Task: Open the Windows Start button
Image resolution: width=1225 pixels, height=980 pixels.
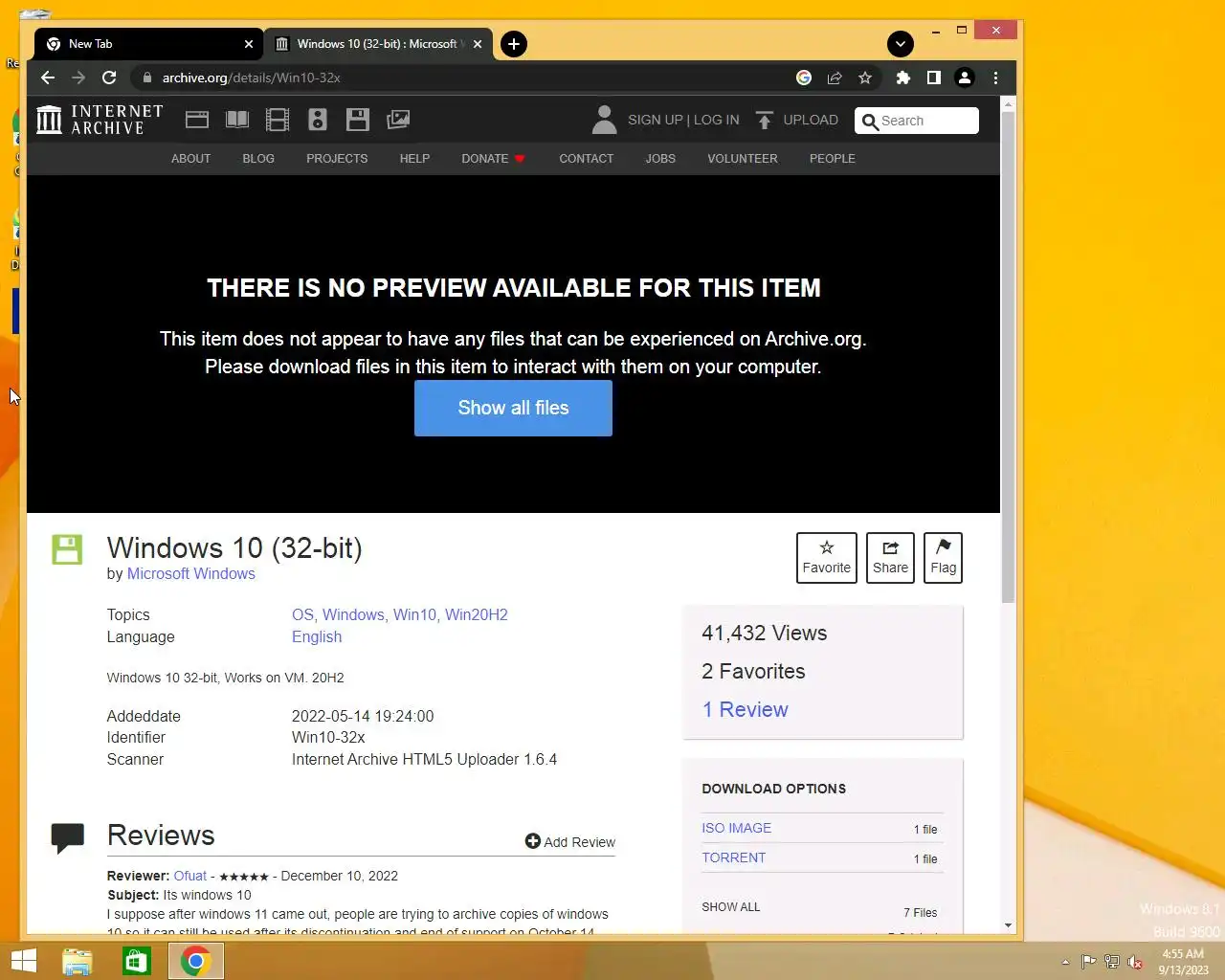Action: [23, 961]
